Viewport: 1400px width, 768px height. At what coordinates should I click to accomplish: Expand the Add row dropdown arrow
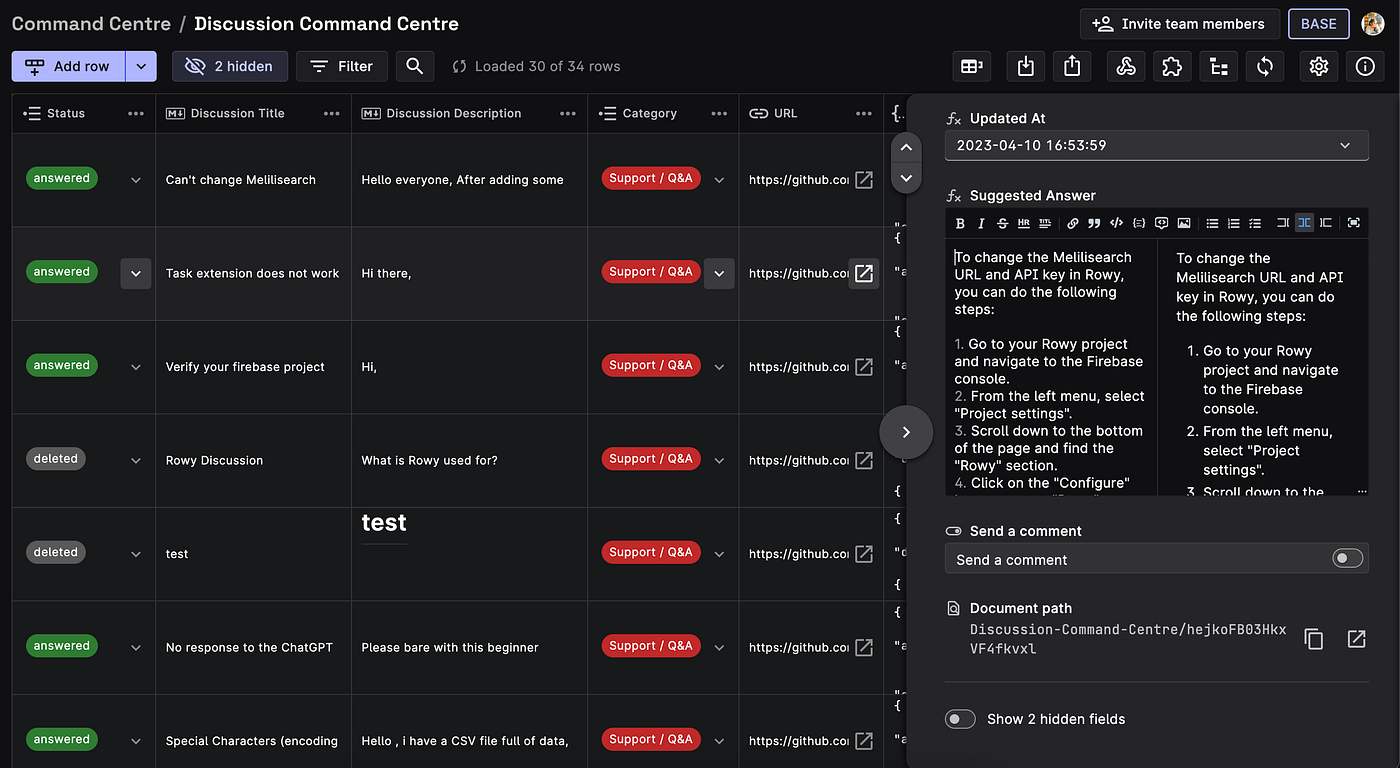pos(141,66)
